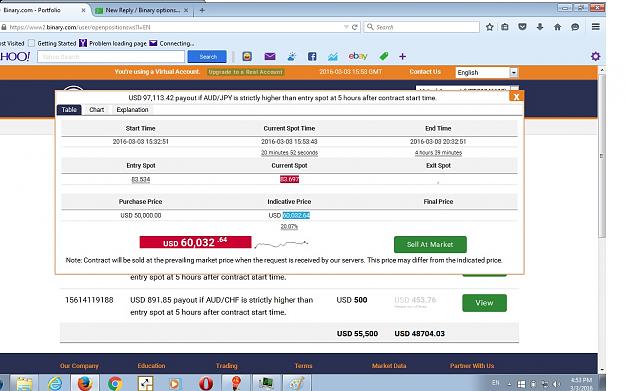625x391 pixels.
Task: Click the Firefox search box
Action: click(422, 27)
